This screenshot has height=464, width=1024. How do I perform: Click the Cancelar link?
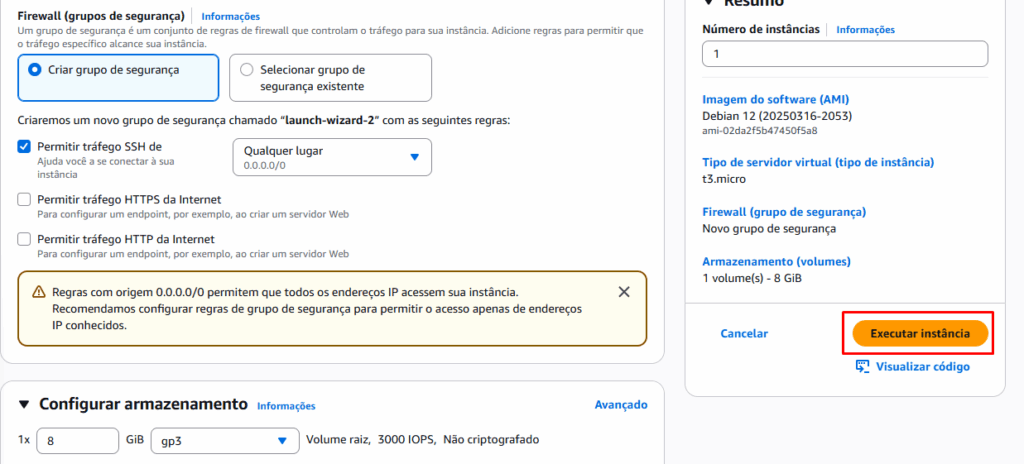[x=744, y=333]
